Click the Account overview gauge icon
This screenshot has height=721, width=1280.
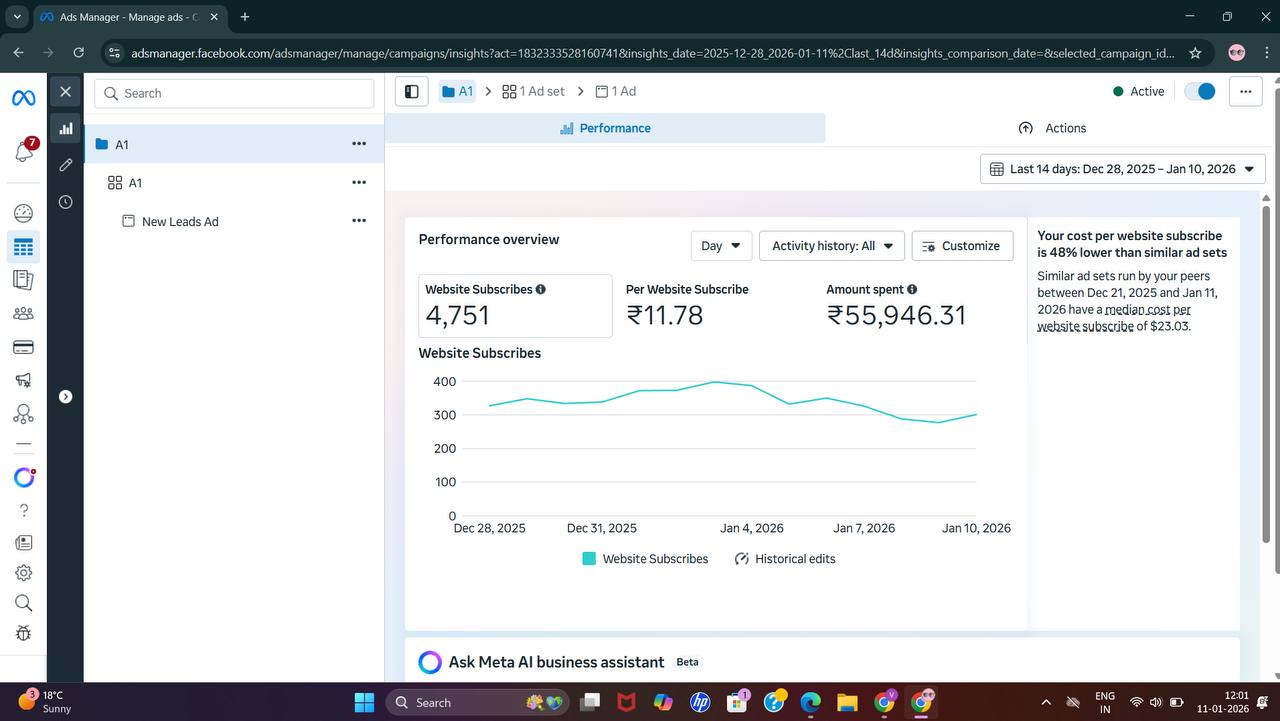click(x=23, y=213)
